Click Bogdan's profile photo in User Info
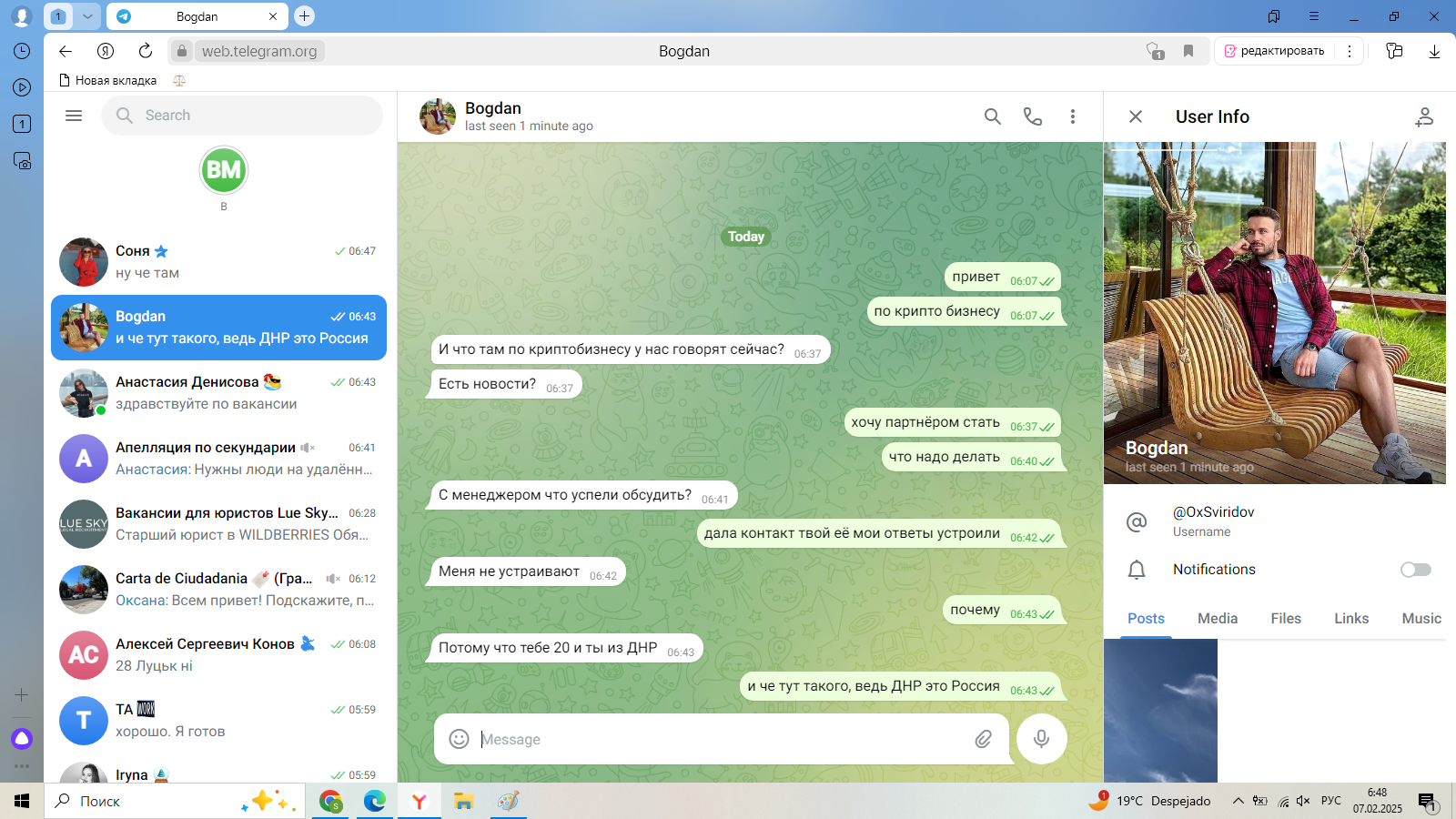The image size is (1456, 819). click(x=1275, y=313)
